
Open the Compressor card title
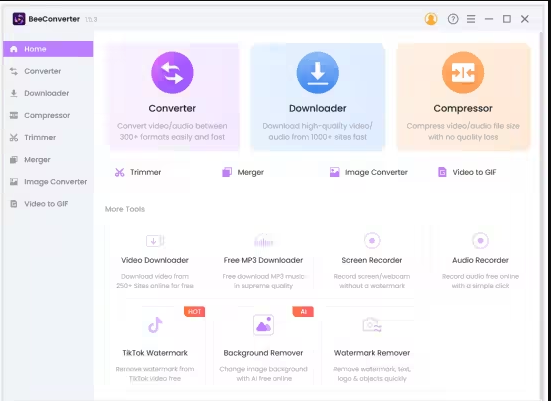click(463, 108)
